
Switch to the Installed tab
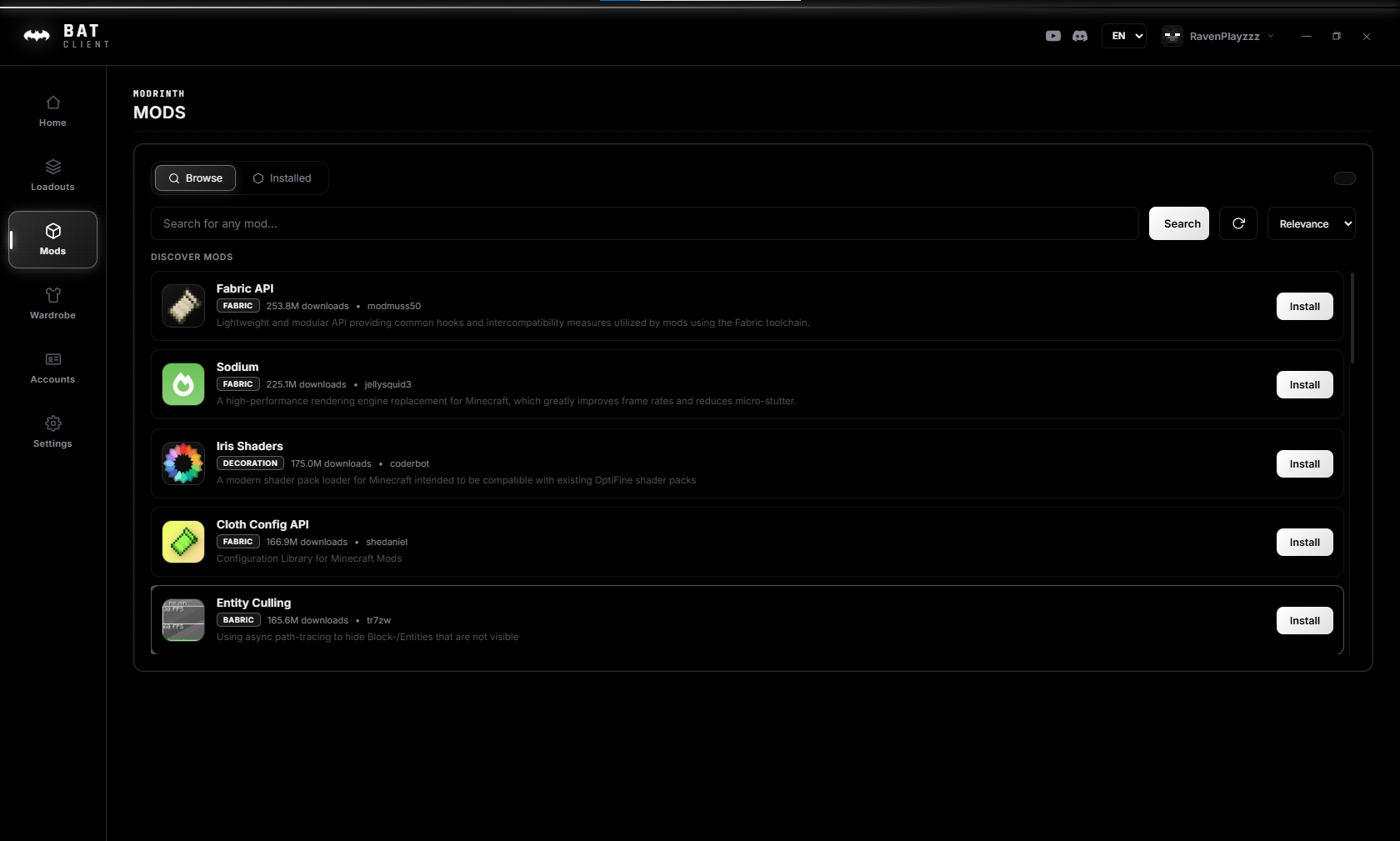tap(282, 178)
